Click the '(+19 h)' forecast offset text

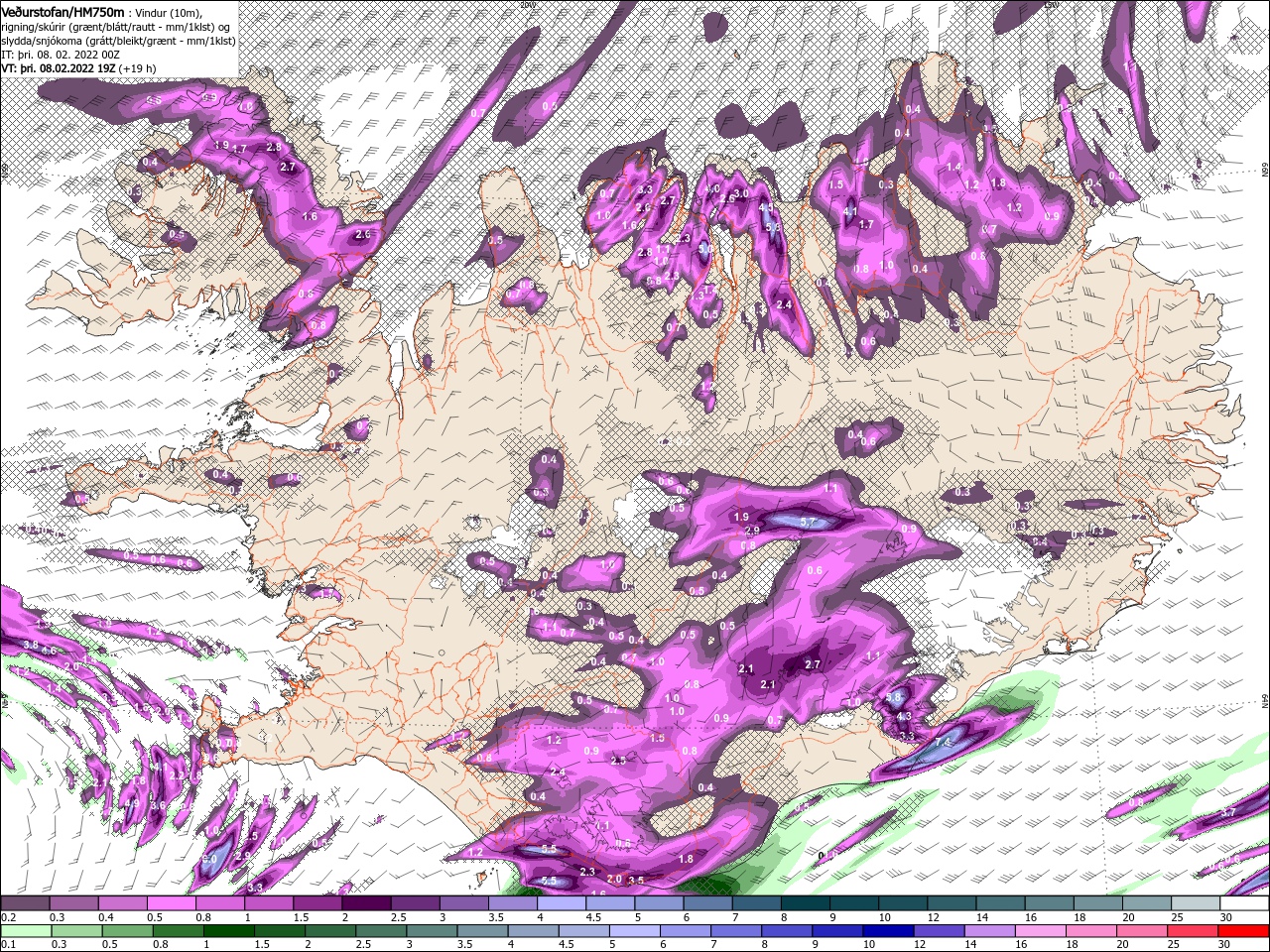click(x=137, y=69)
